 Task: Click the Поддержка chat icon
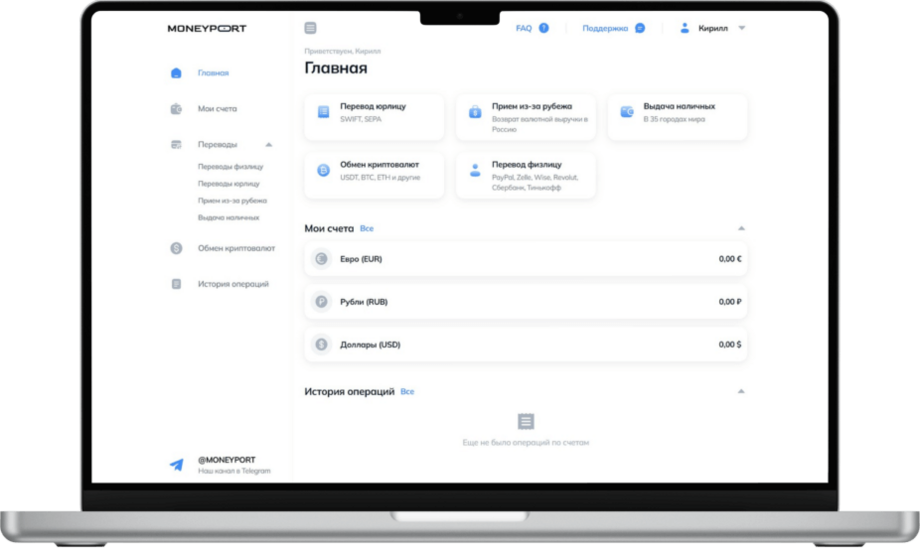640,28
